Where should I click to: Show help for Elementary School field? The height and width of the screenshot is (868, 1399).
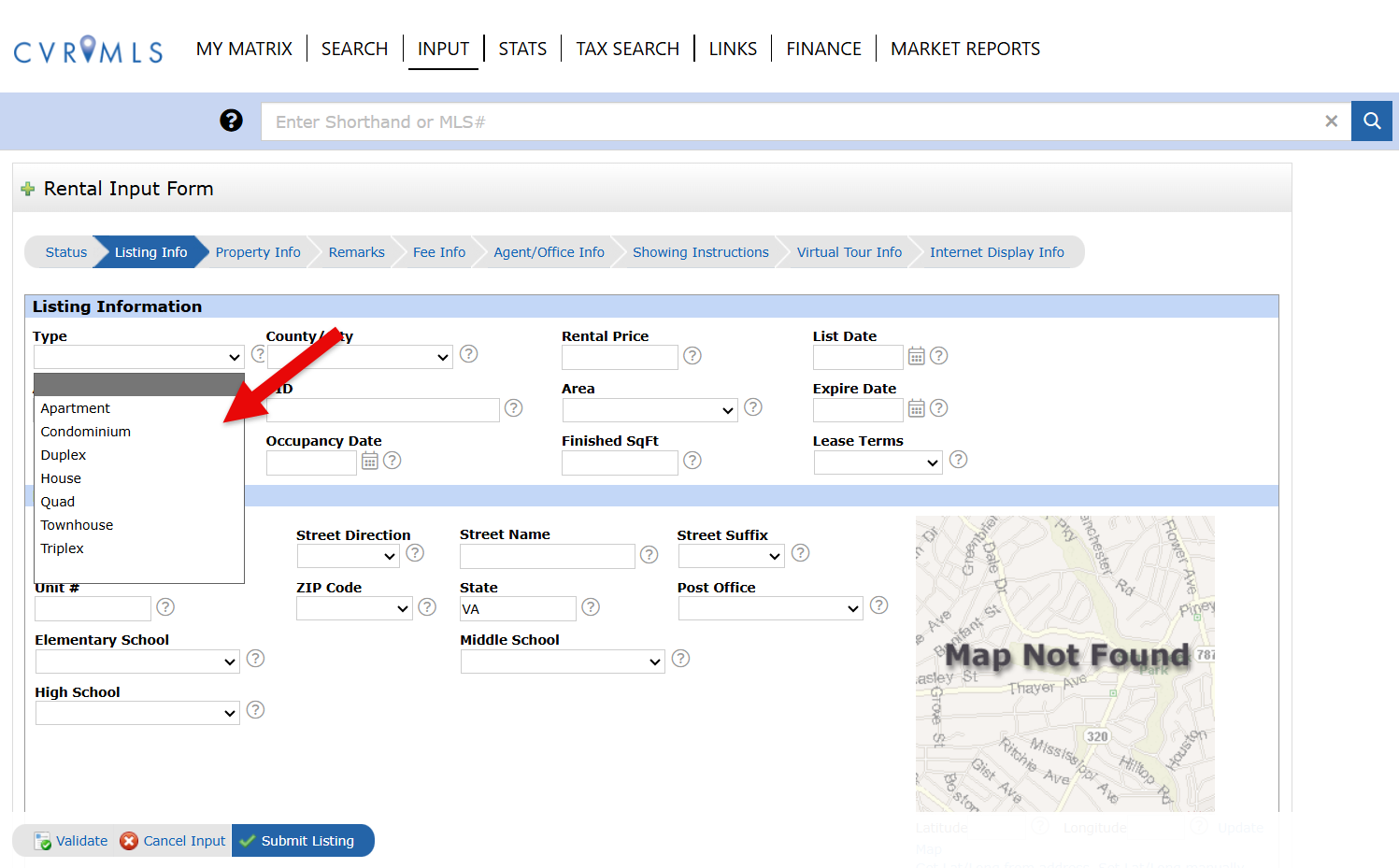click(255, 658)
